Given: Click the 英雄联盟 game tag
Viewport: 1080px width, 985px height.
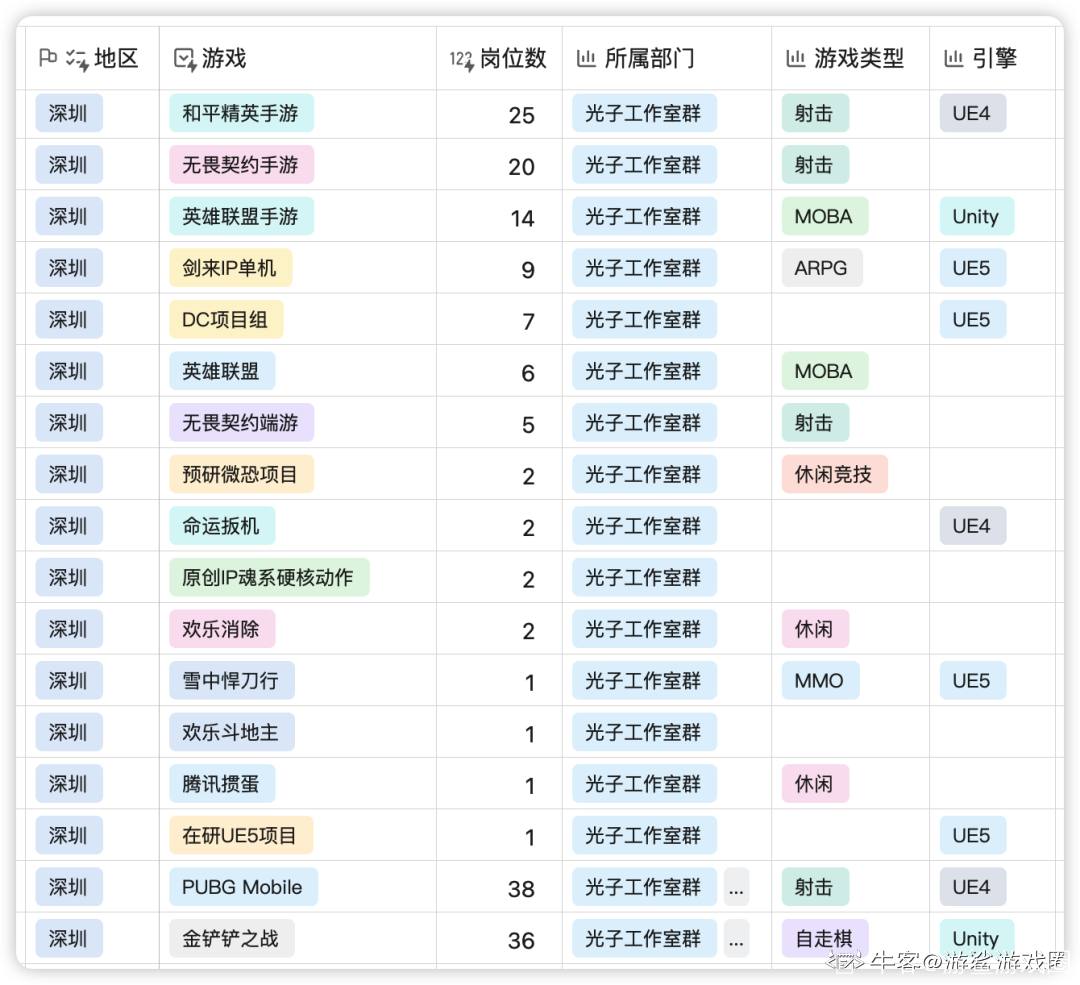Looking at the screenshot, I should [x=222, y=371].
